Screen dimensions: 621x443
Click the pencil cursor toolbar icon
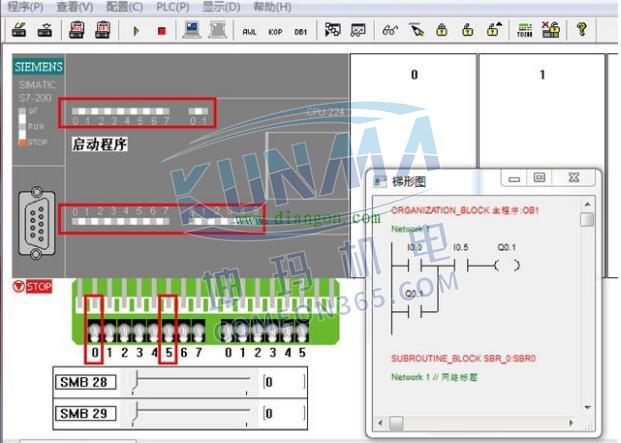416,30
